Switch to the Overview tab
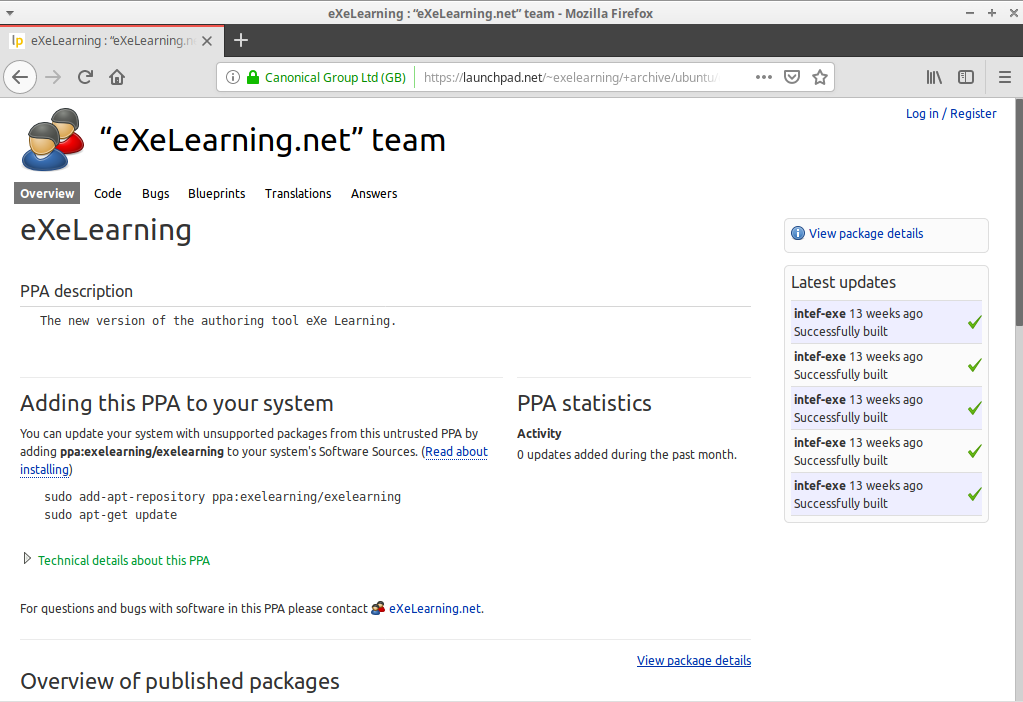 [47, 193]
